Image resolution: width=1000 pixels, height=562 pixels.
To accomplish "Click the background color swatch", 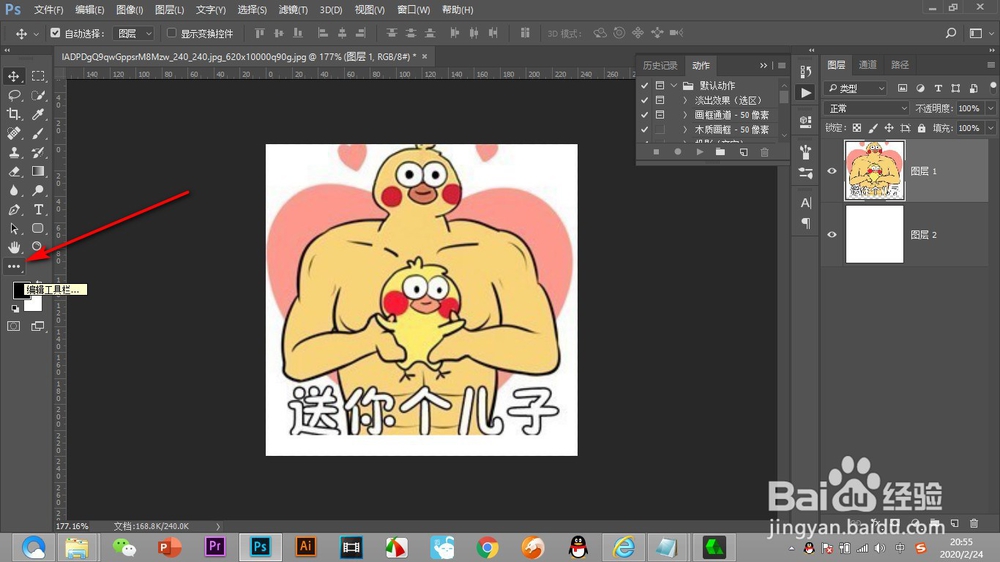I will 34,304.
